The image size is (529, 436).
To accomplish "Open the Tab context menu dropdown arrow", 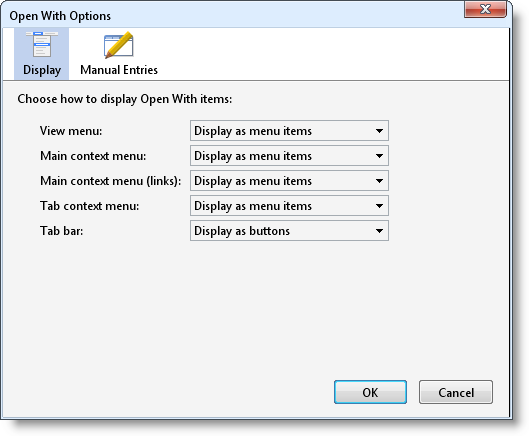I will (x=379, y=206).
